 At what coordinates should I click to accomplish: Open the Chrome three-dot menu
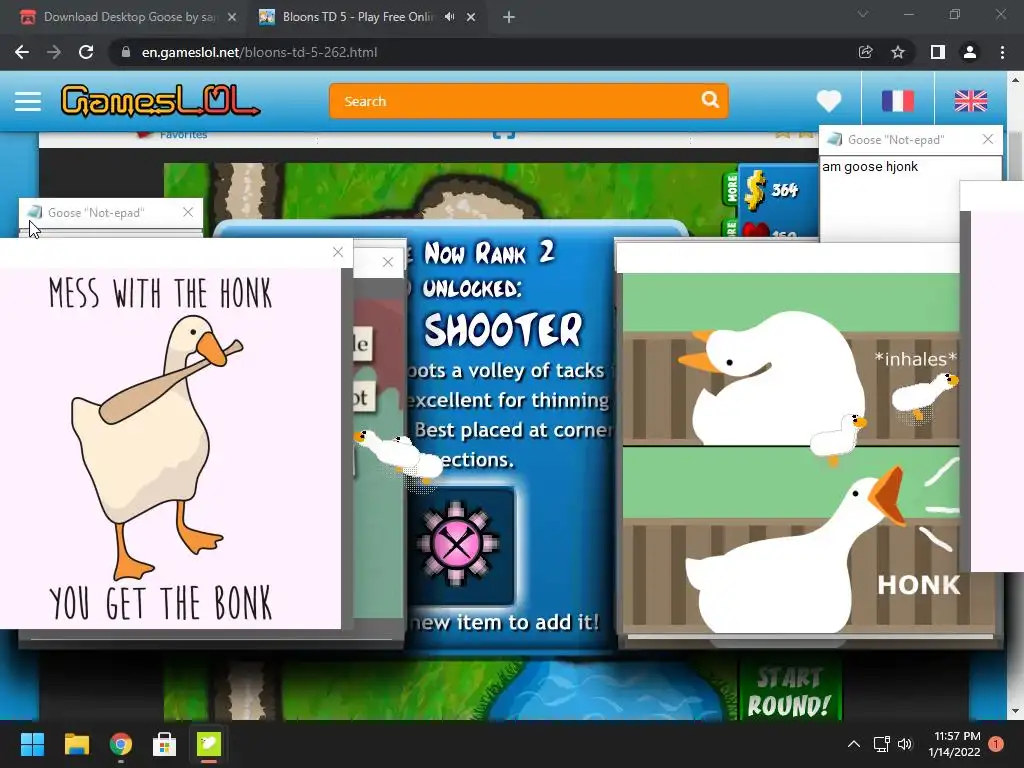click(x=1002, y=52)
